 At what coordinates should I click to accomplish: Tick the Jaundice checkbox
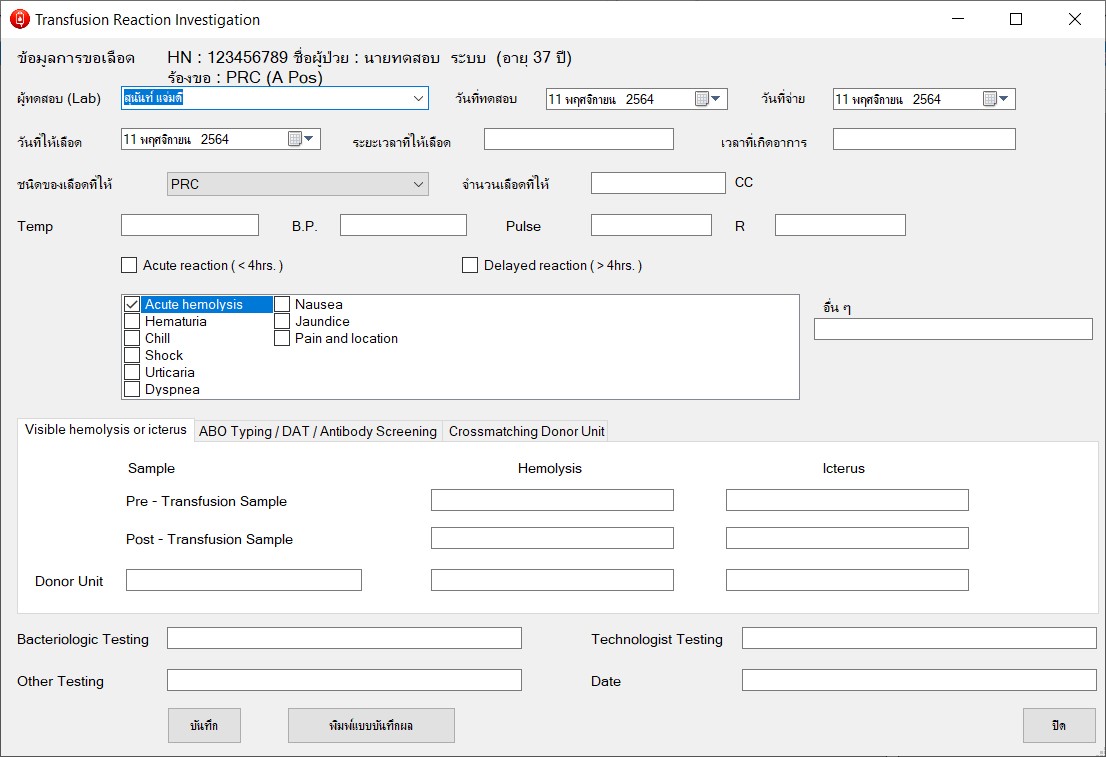[x=282, y=321]
